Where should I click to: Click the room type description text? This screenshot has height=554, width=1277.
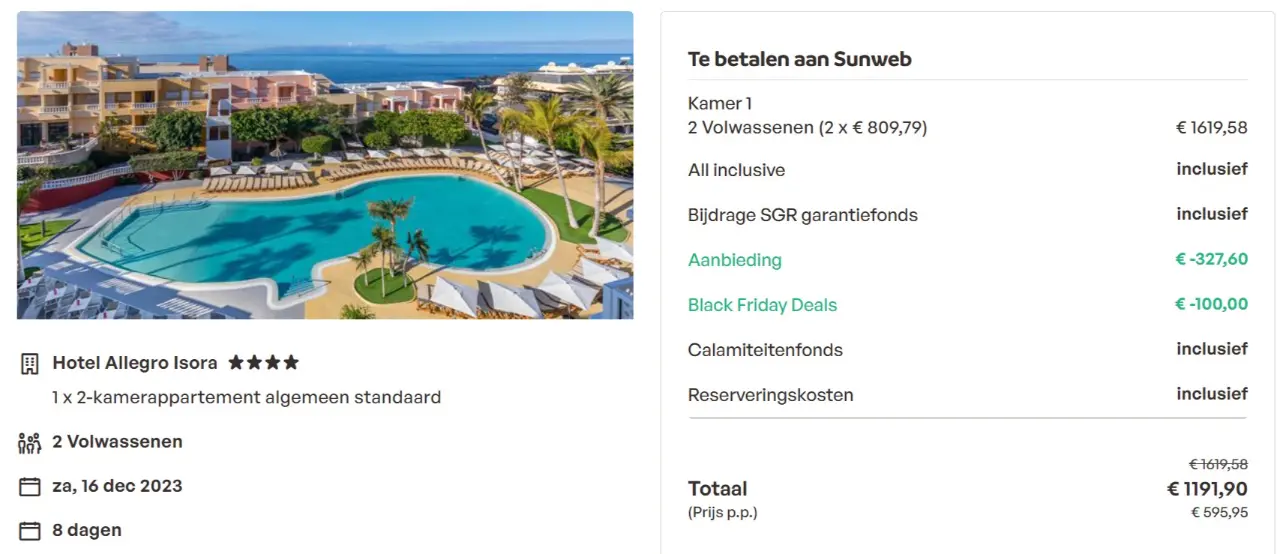coord(246,397)
